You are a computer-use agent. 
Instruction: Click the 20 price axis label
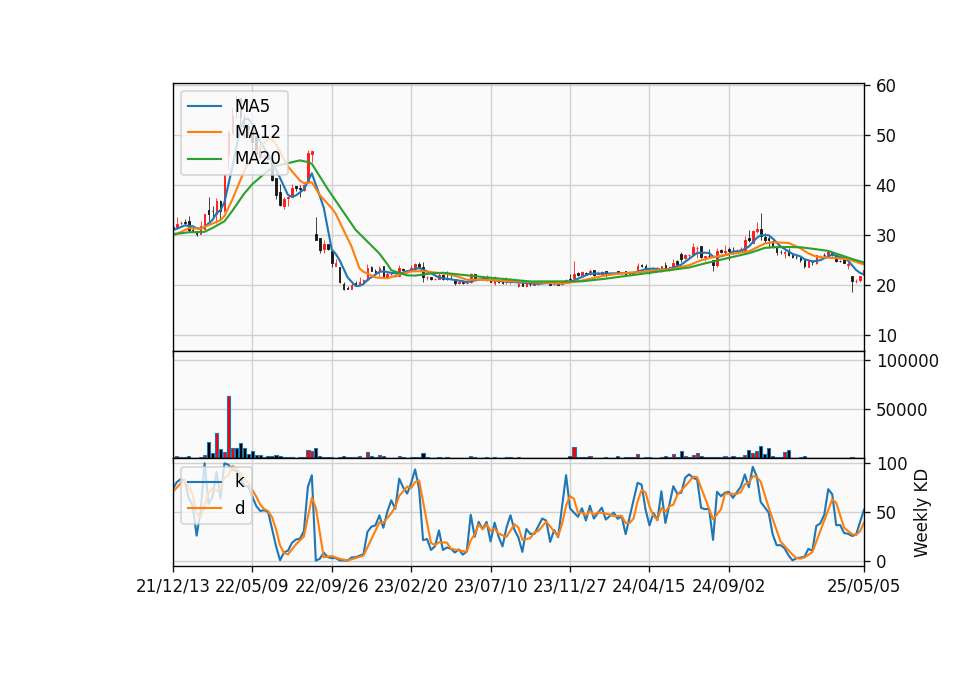click(886, 286)
